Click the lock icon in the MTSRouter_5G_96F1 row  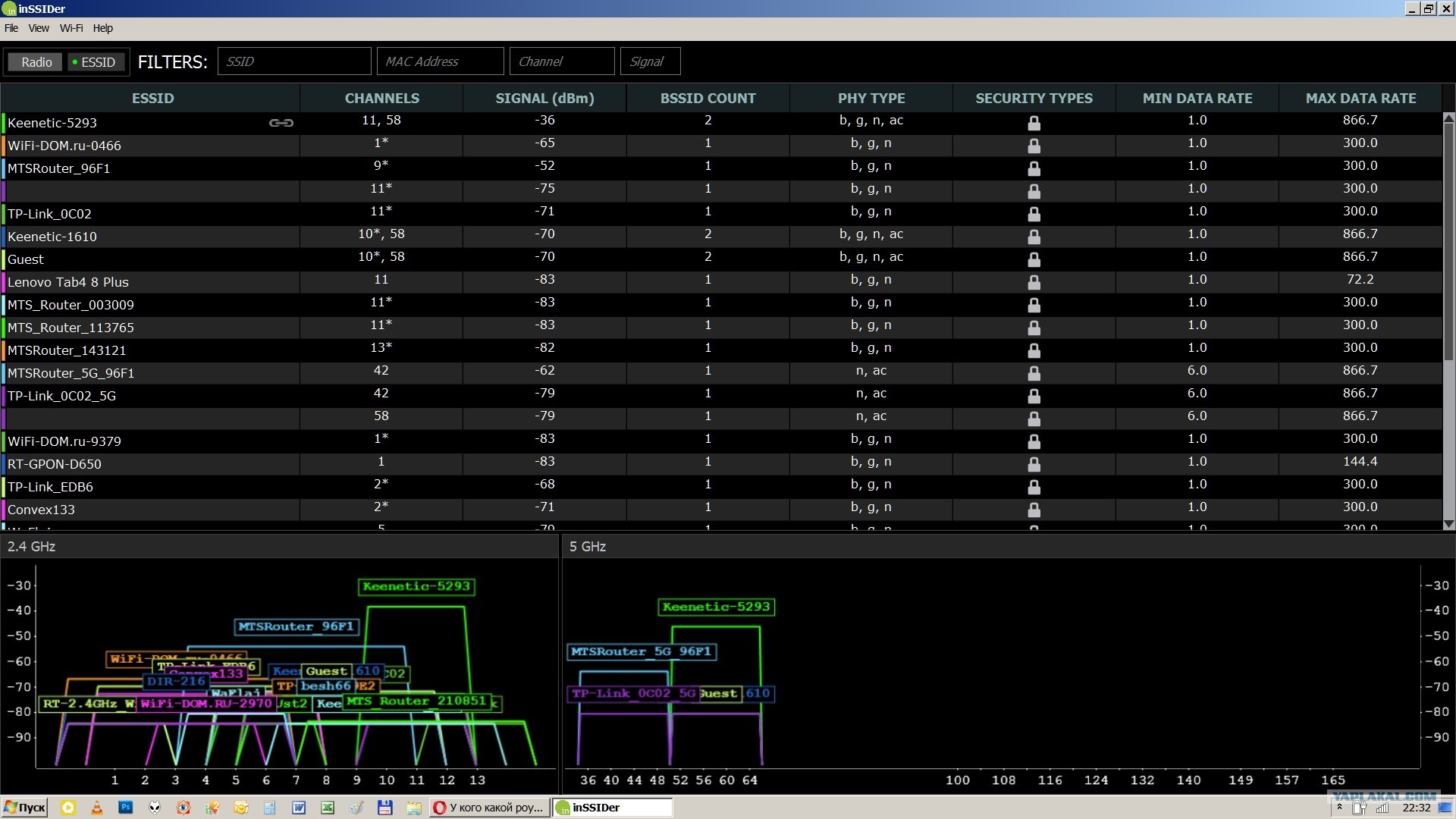click(x=1034, y=373)
